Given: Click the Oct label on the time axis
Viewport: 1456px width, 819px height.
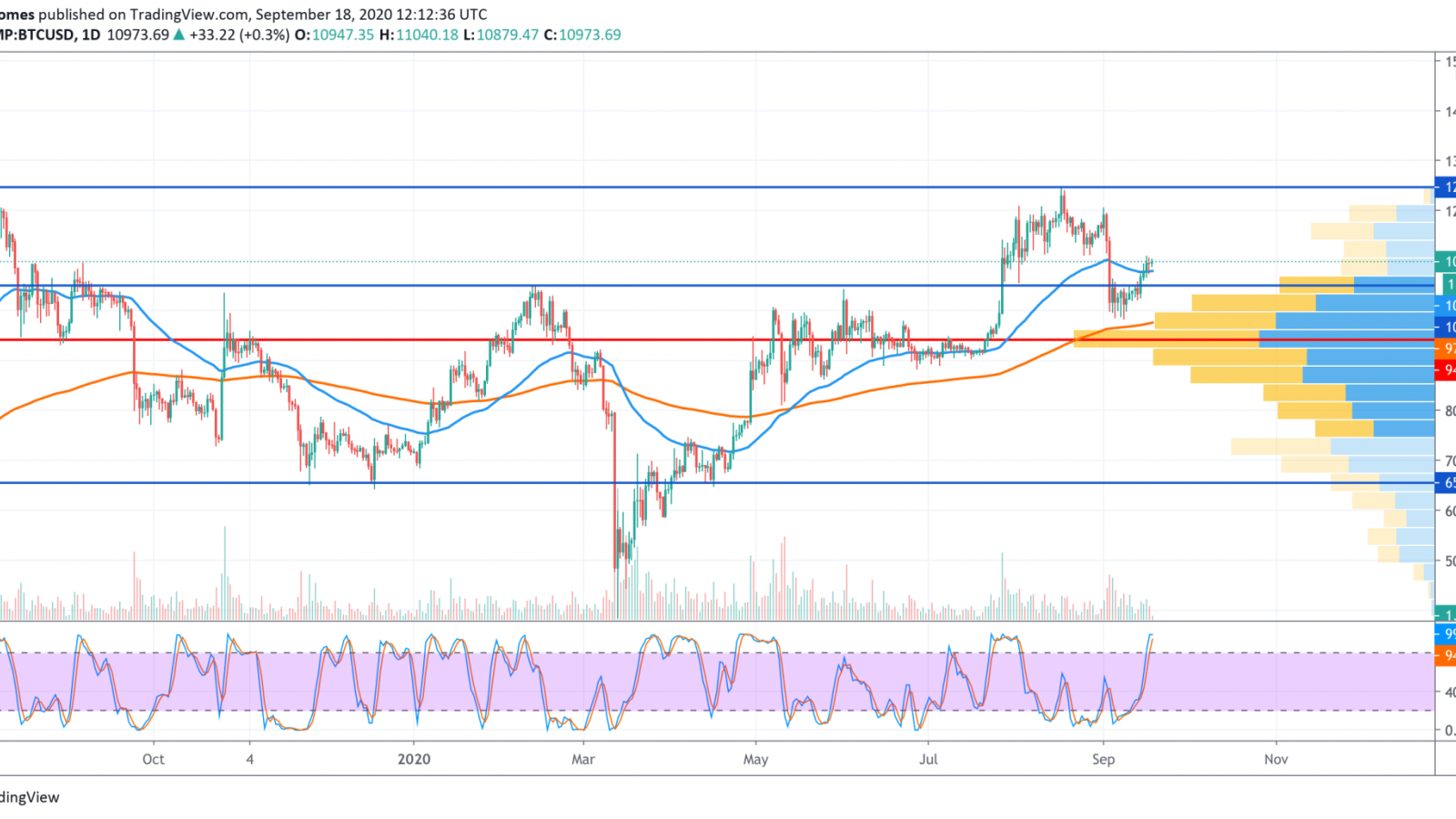Looking at the screenshot, I should click(x=154, y=759).
